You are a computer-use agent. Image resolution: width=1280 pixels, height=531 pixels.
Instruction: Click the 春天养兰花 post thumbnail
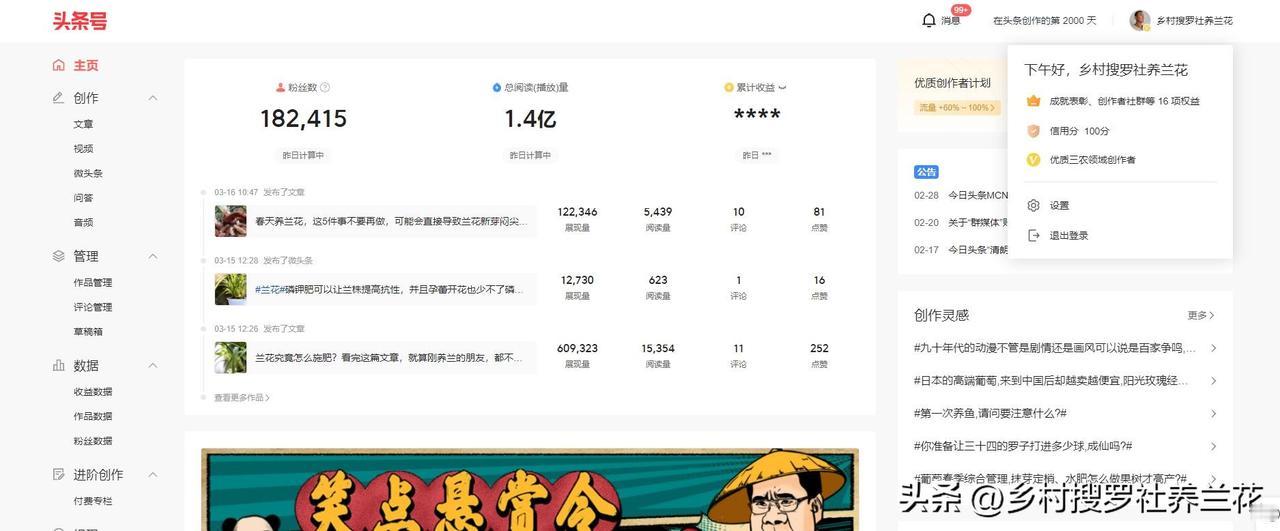pyautogui.click(x=230, y=221)
